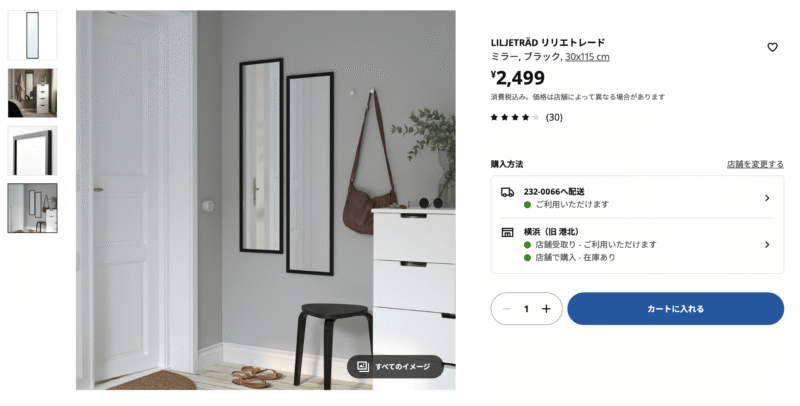Select the bedroom scene thumbnail
The height and width of the screenshot is (406, 800).
pyautogui.click(x=32, y=93)
